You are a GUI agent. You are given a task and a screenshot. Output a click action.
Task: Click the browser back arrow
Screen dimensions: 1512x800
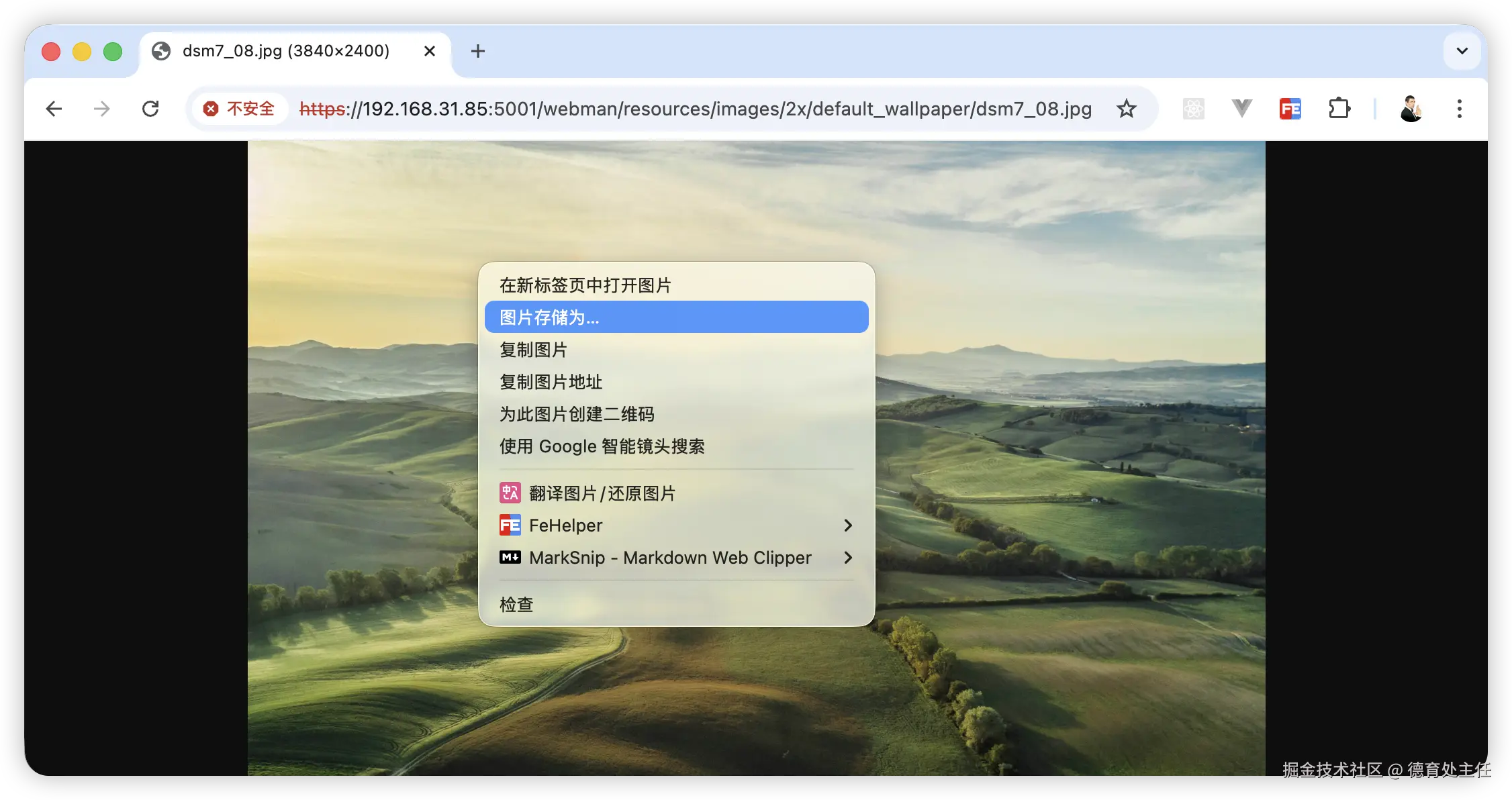[x=54, y=109]
